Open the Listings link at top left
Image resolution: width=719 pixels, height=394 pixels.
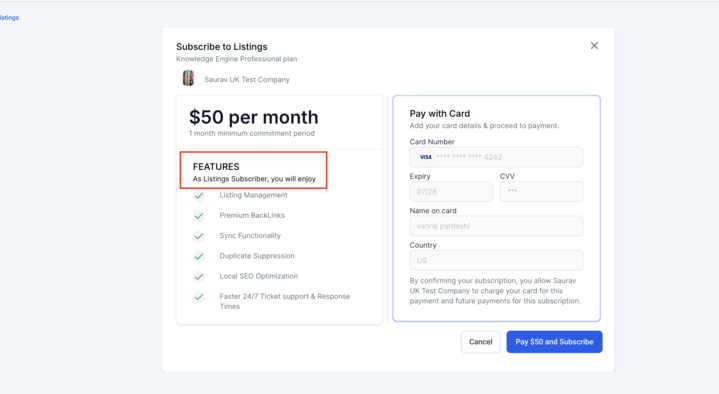9,17
